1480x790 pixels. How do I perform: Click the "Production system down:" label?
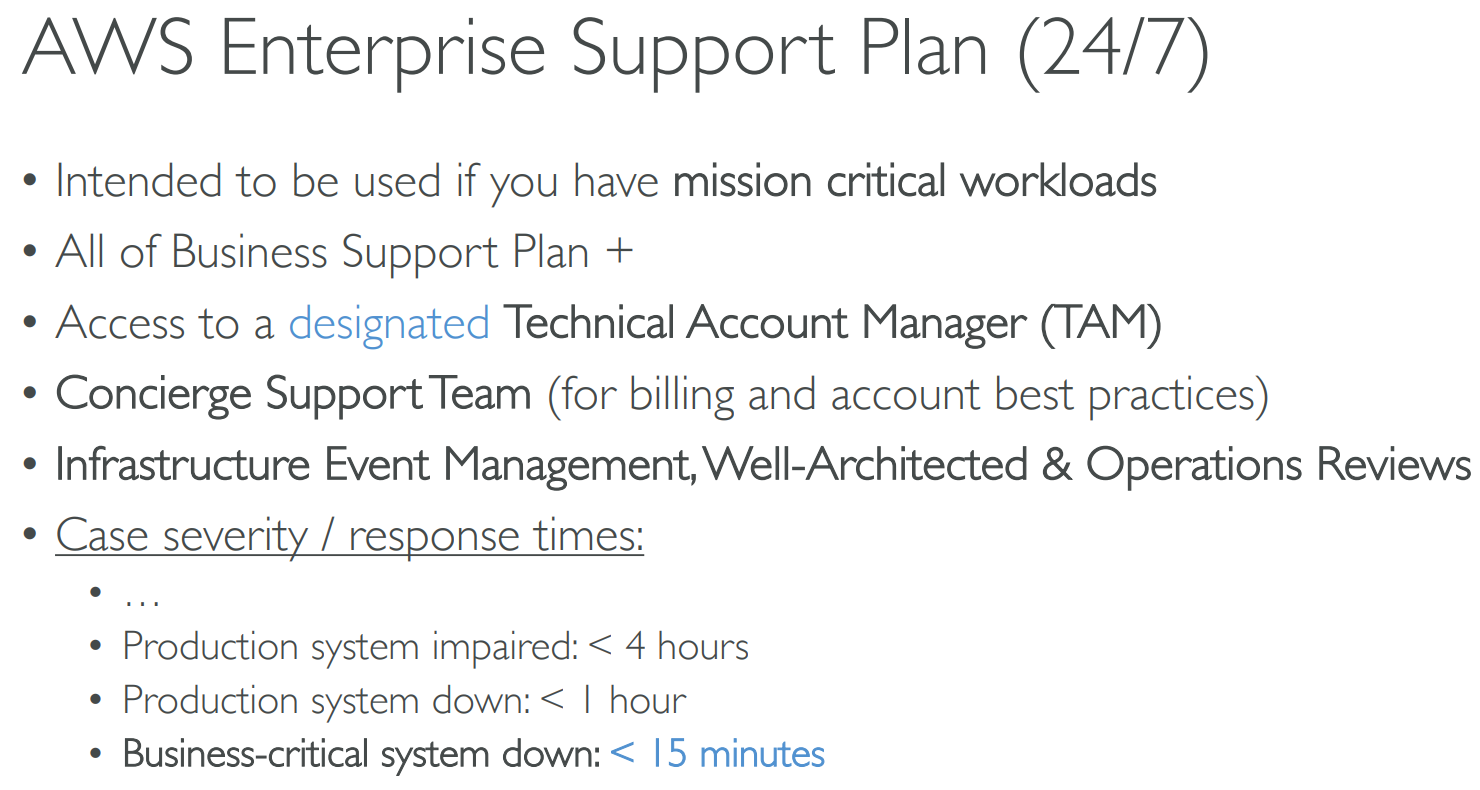coord(326,700)
